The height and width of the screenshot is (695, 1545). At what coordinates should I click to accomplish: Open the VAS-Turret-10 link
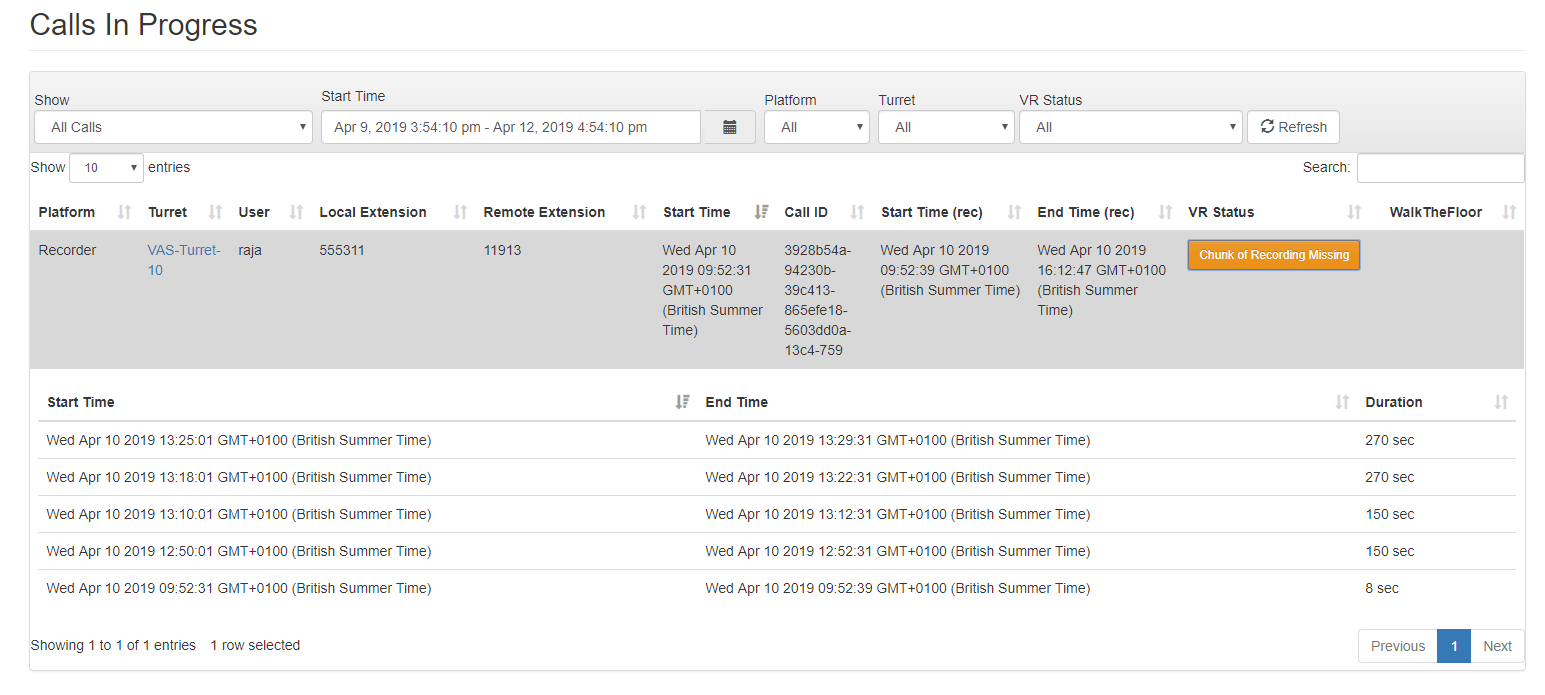184,260
